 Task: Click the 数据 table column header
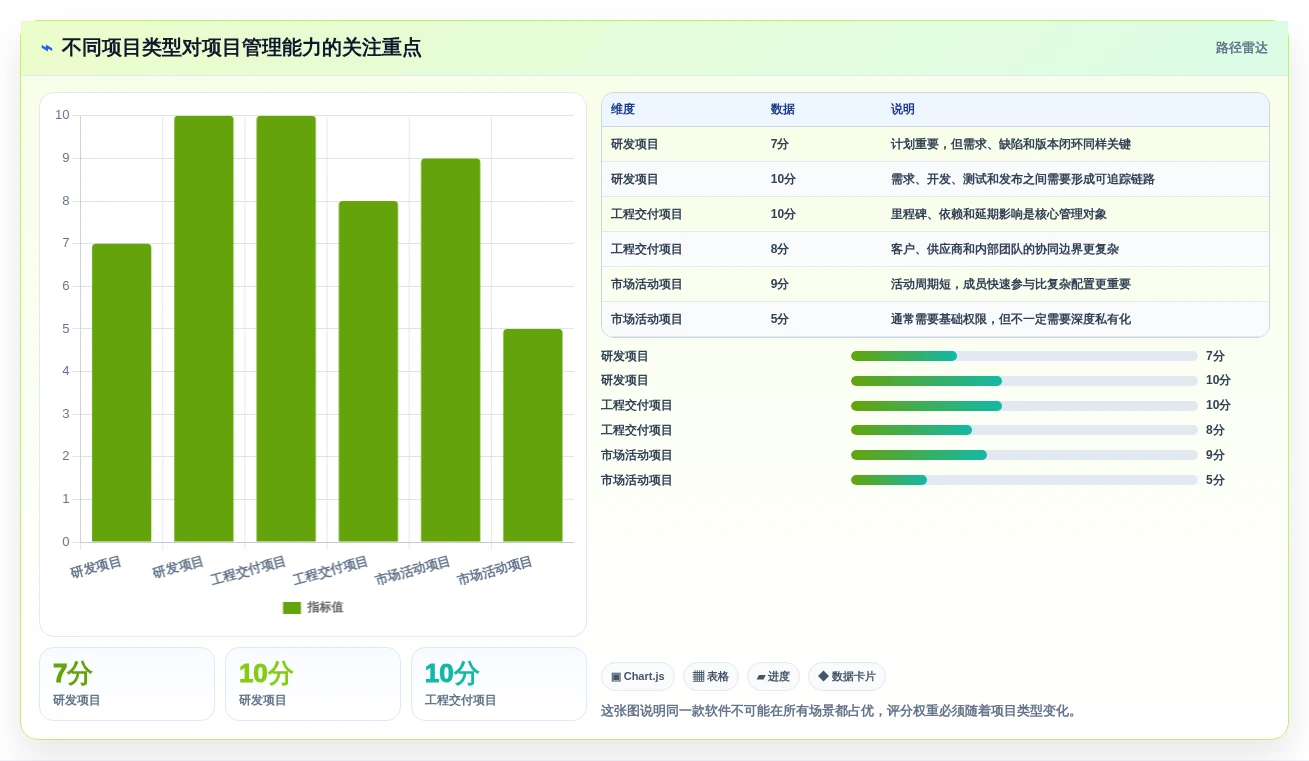click(783, 110)
